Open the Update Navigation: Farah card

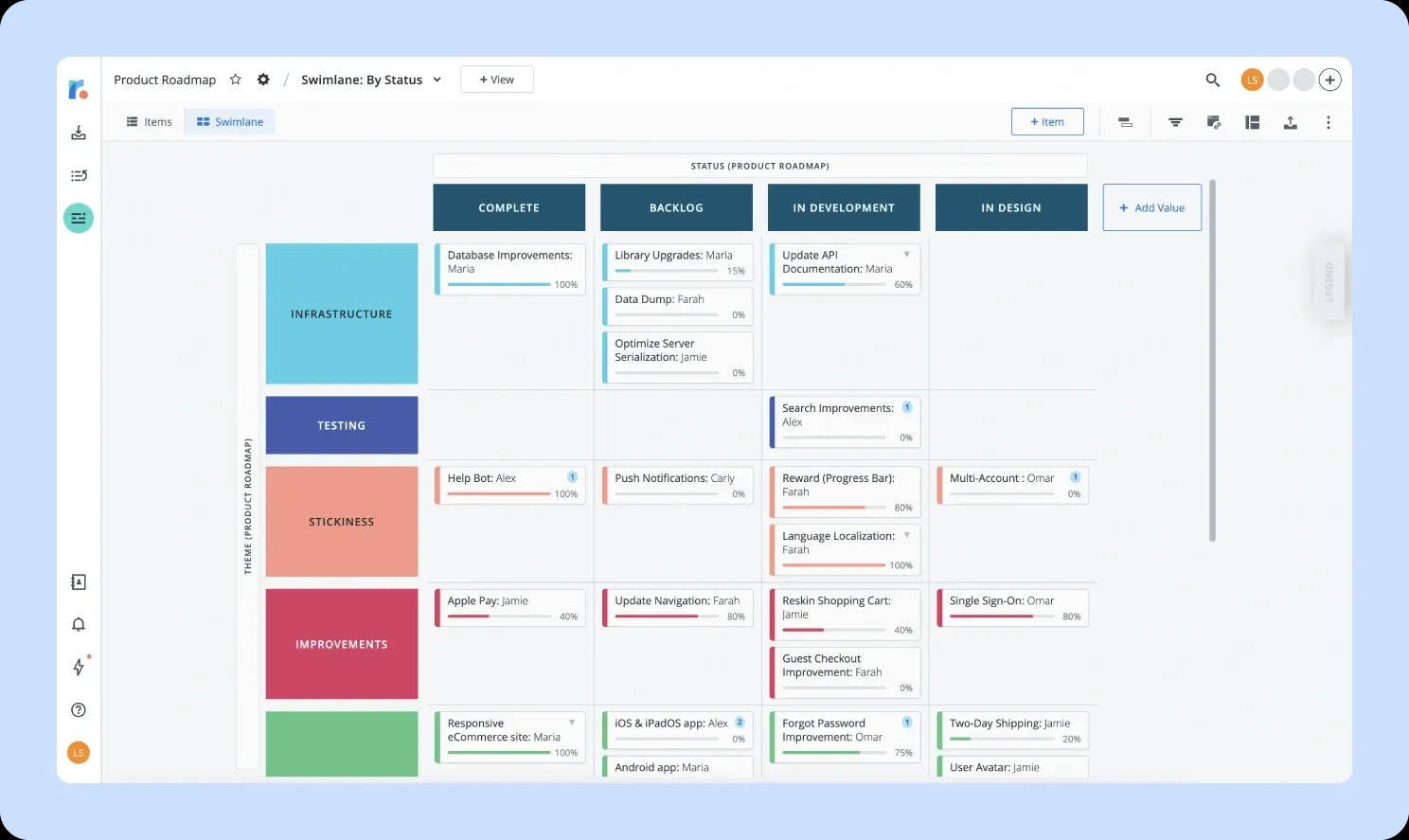pos(677,608)
